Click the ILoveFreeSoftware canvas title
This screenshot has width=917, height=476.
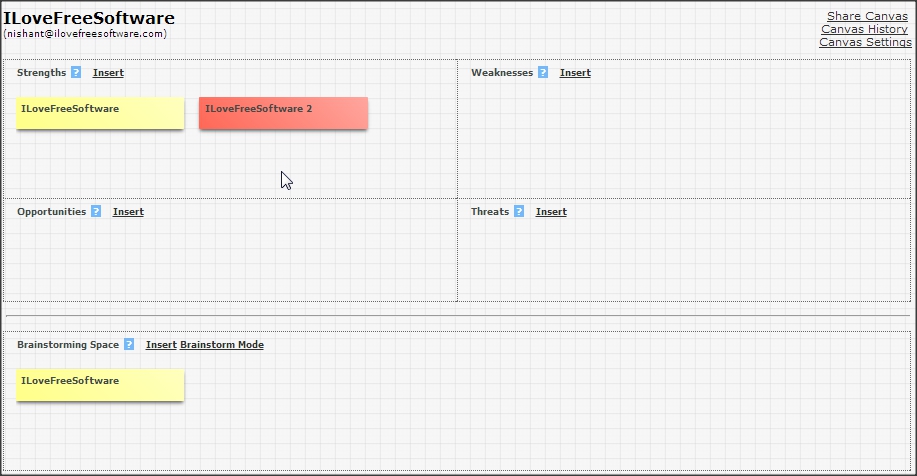(x=89, y=18)
